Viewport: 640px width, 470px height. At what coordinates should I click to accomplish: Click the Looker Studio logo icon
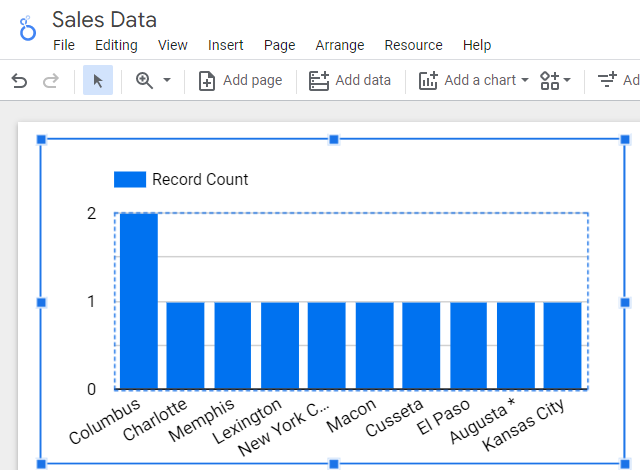28,28
